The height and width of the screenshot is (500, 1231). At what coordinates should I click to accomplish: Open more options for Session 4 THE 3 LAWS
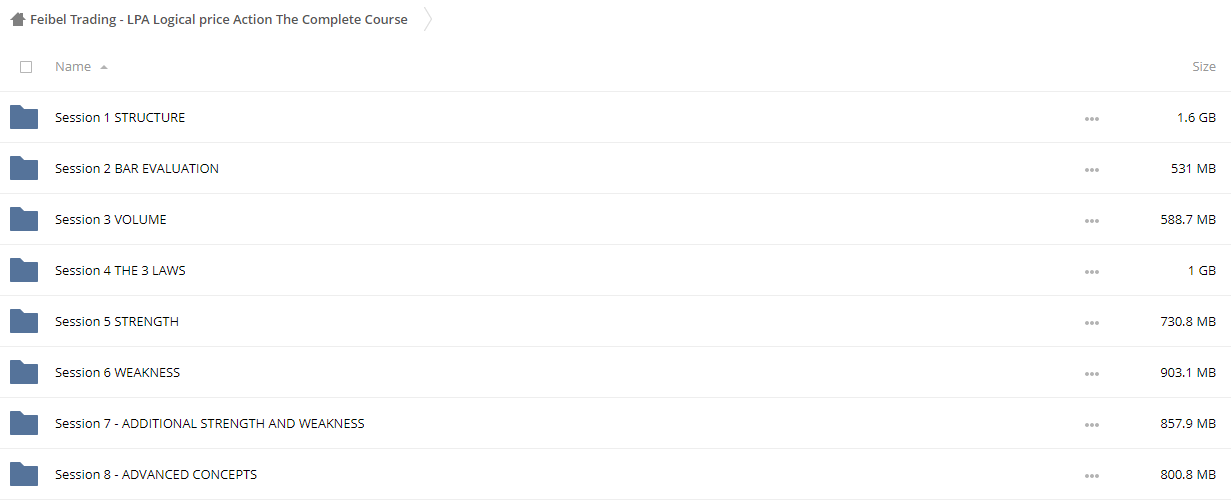[1091, 271]
